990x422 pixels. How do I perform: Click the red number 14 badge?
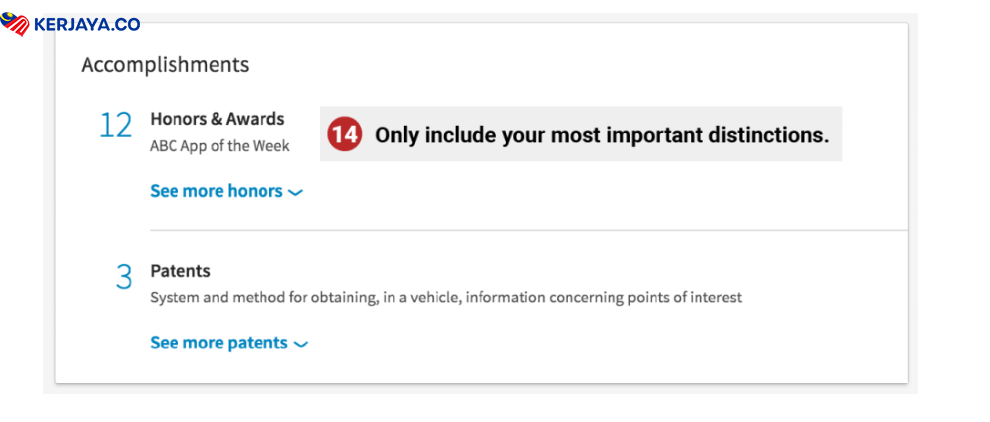point(345,134)
